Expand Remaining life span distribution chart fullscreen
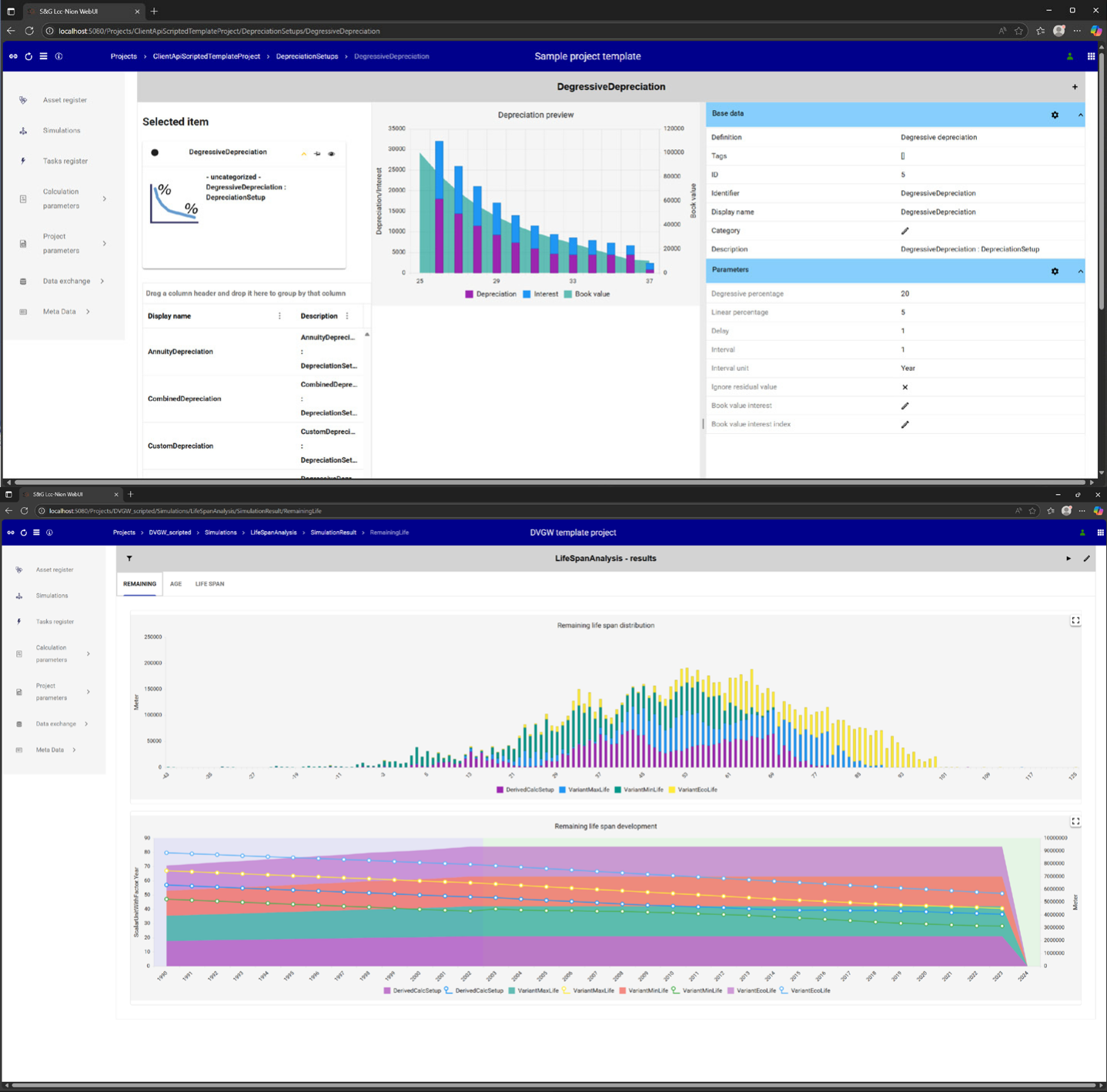Screen dimensions: 1107x1092 [x=1075, y=620]
